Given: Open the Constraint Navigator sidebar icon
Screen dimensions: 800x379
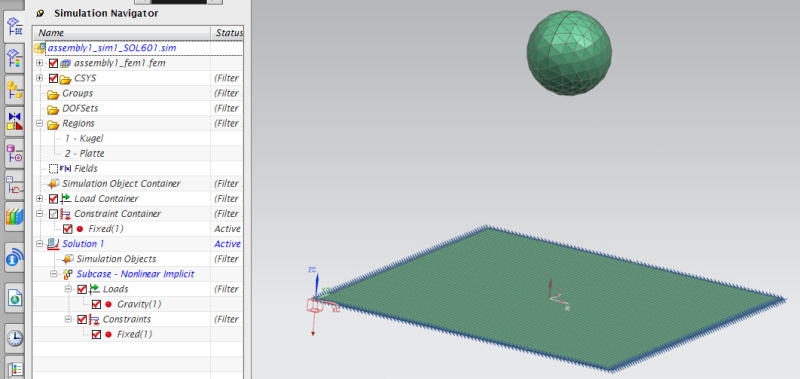Looking at the screenshot, I should (14, 121).
